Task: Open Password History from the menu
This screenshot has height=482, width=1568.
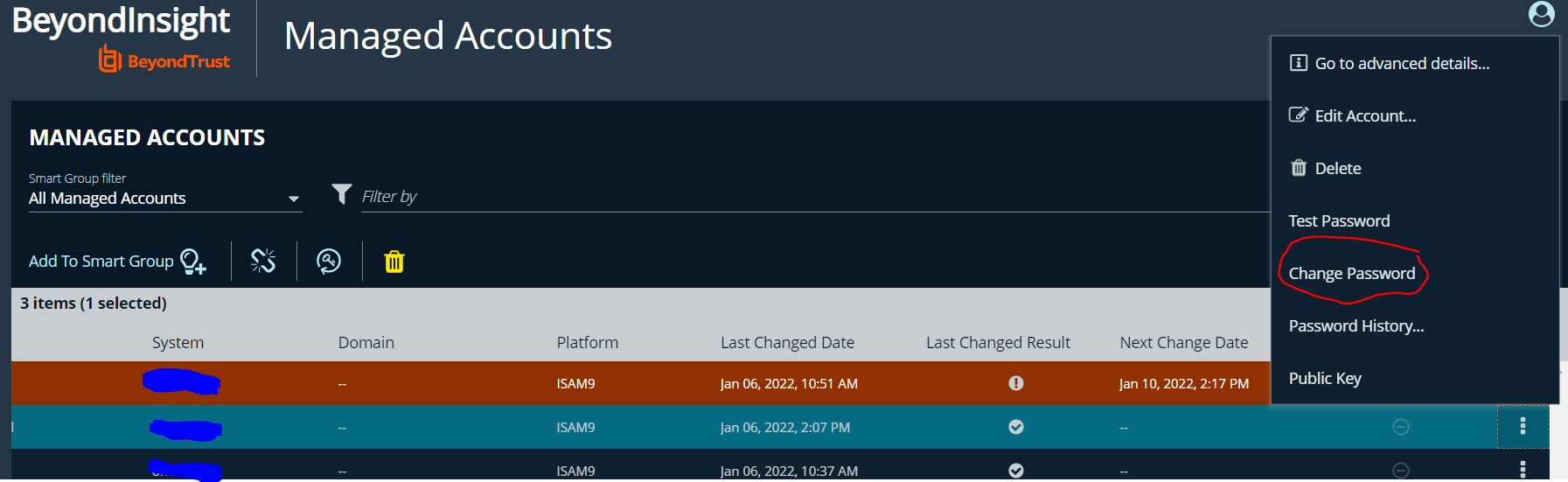Action: (x=1355, y=326)
